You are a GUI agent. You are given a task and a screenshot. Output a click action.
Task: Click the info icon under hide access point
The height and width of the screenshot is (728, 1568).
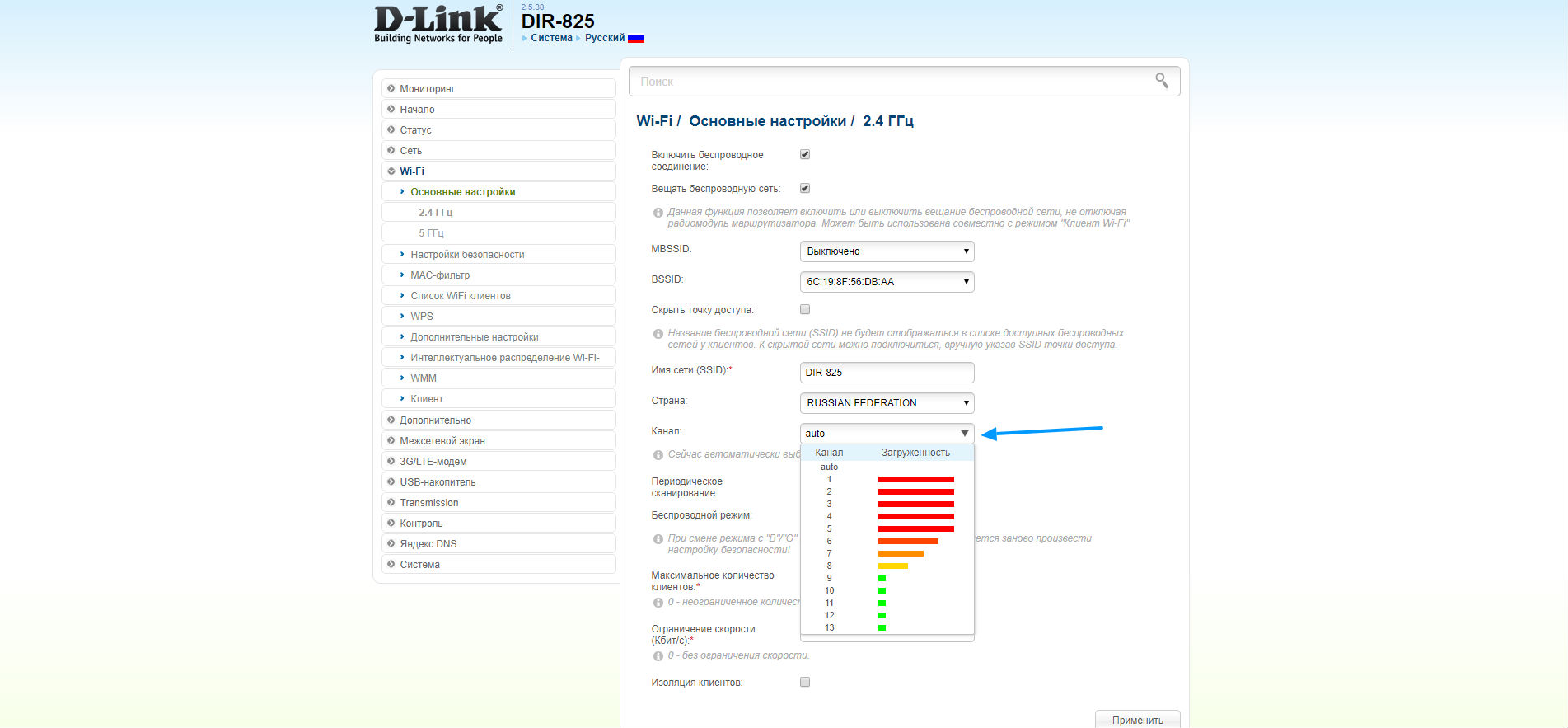pyautogui.click(x=658, y=334)
